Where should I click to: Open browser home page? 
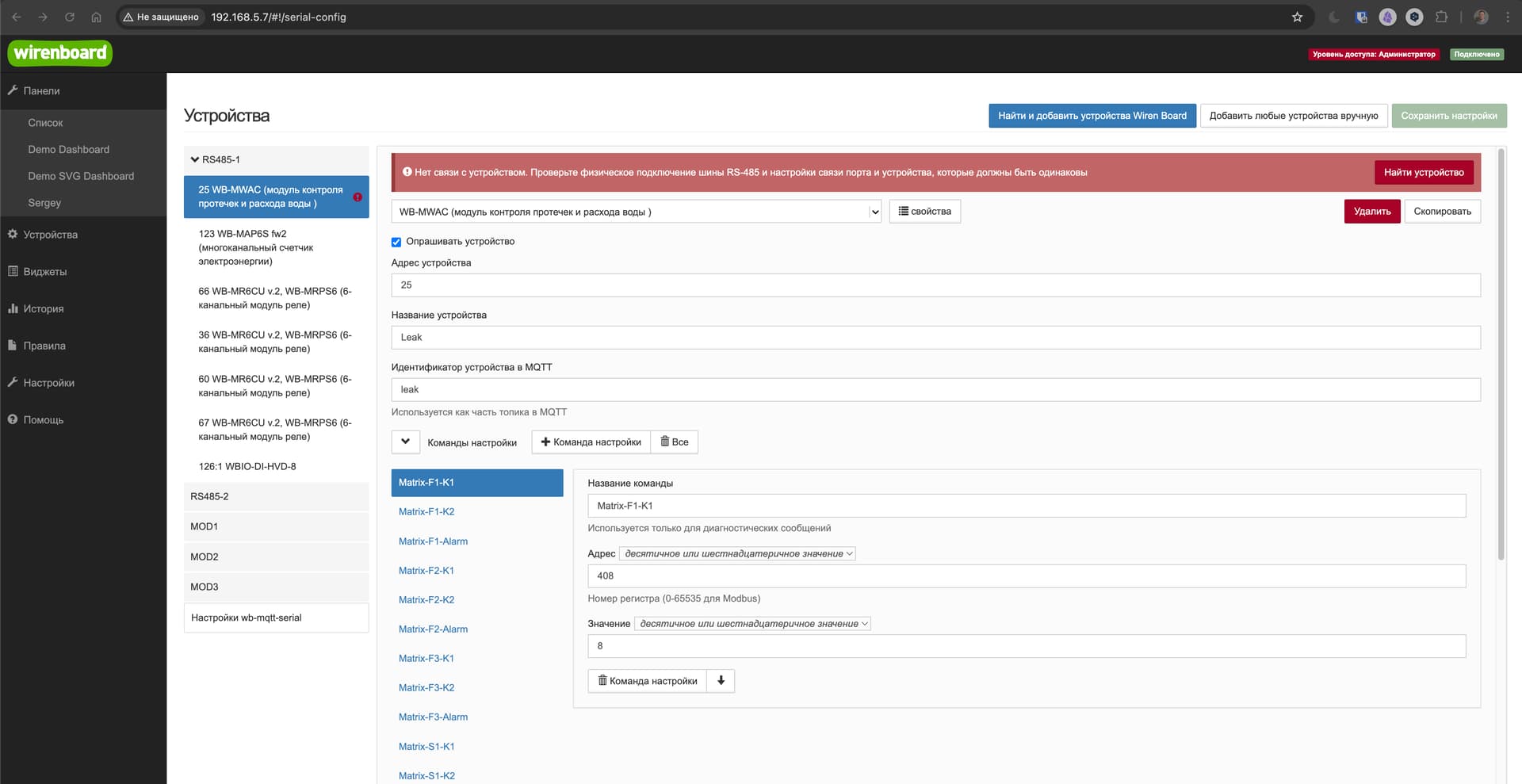[96, 17]
